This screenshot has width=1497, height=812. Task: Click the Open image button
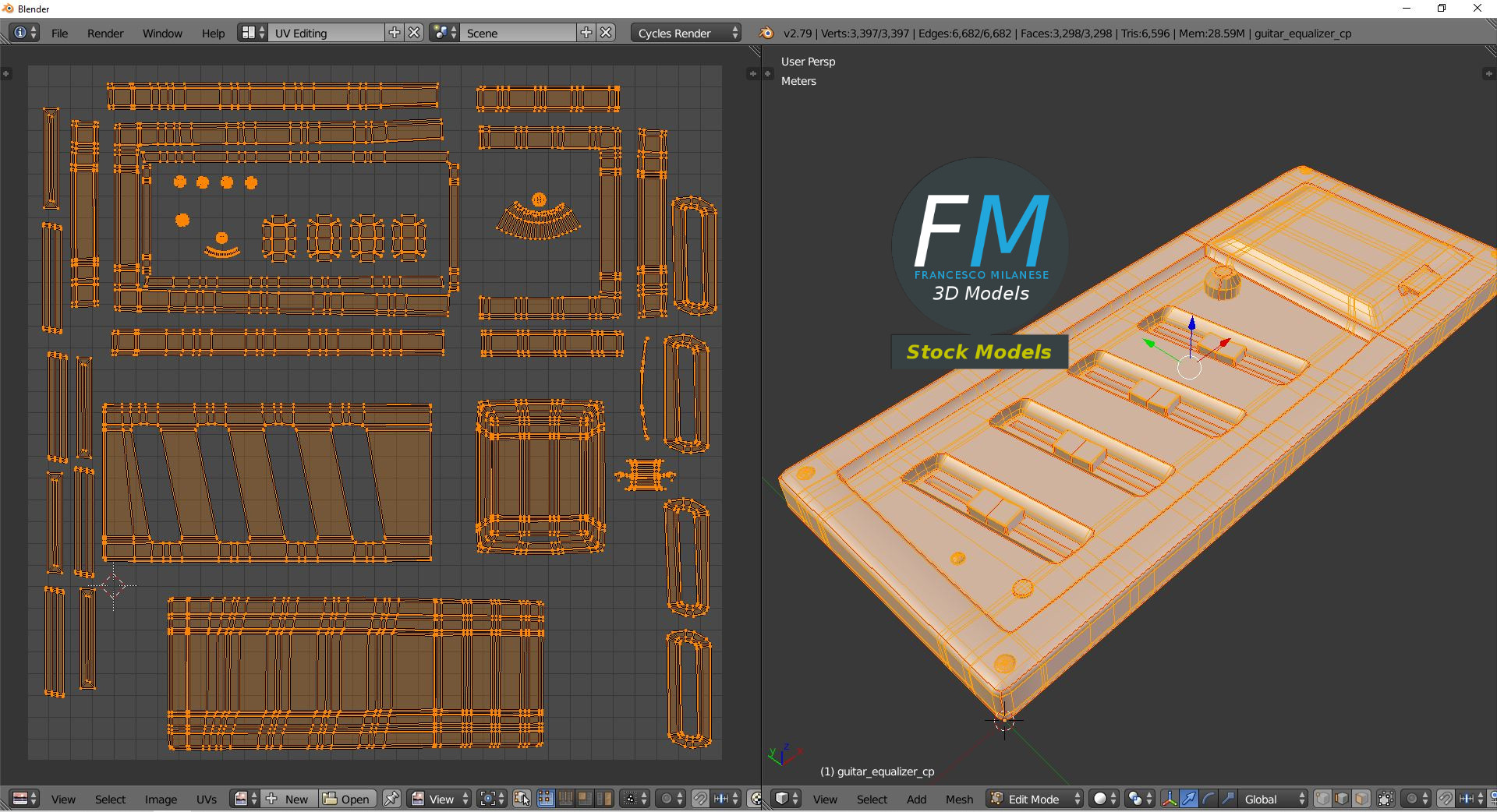[x=347, y=800]
